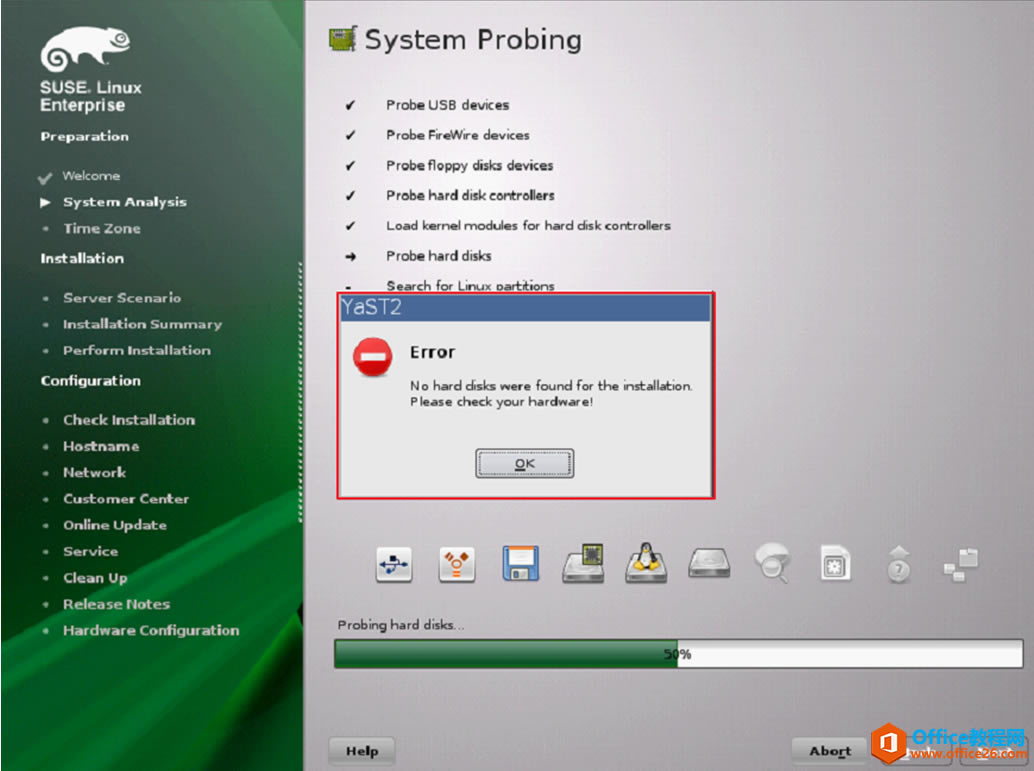Click the 'No hard disks were found' message
Image resolution: width=1034 pixels, height=771 pixels.
[551, 394]
